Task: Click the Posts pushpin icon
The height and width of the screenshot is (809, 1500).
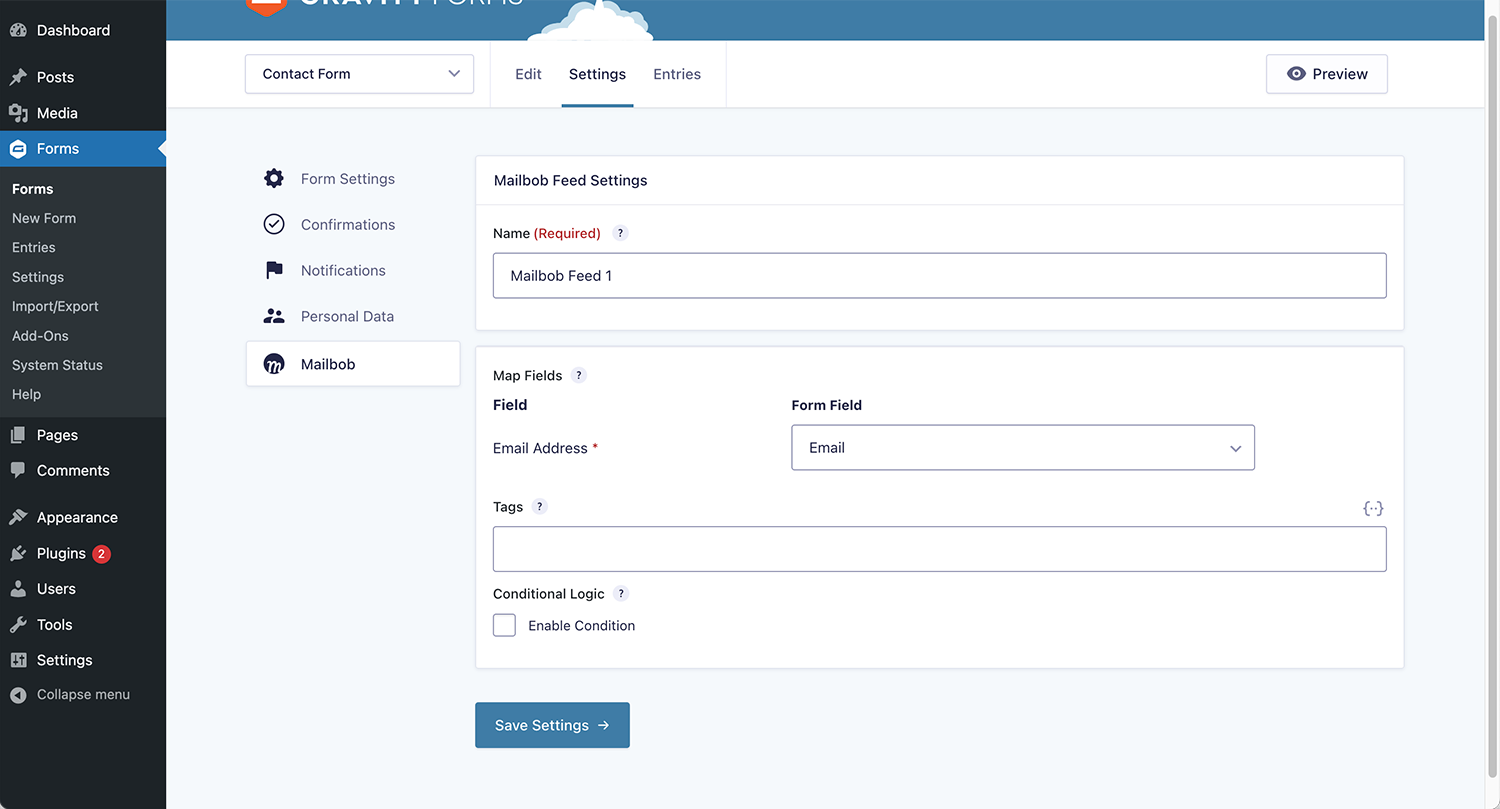Action: pyautogui.click(x=18, y=77)
